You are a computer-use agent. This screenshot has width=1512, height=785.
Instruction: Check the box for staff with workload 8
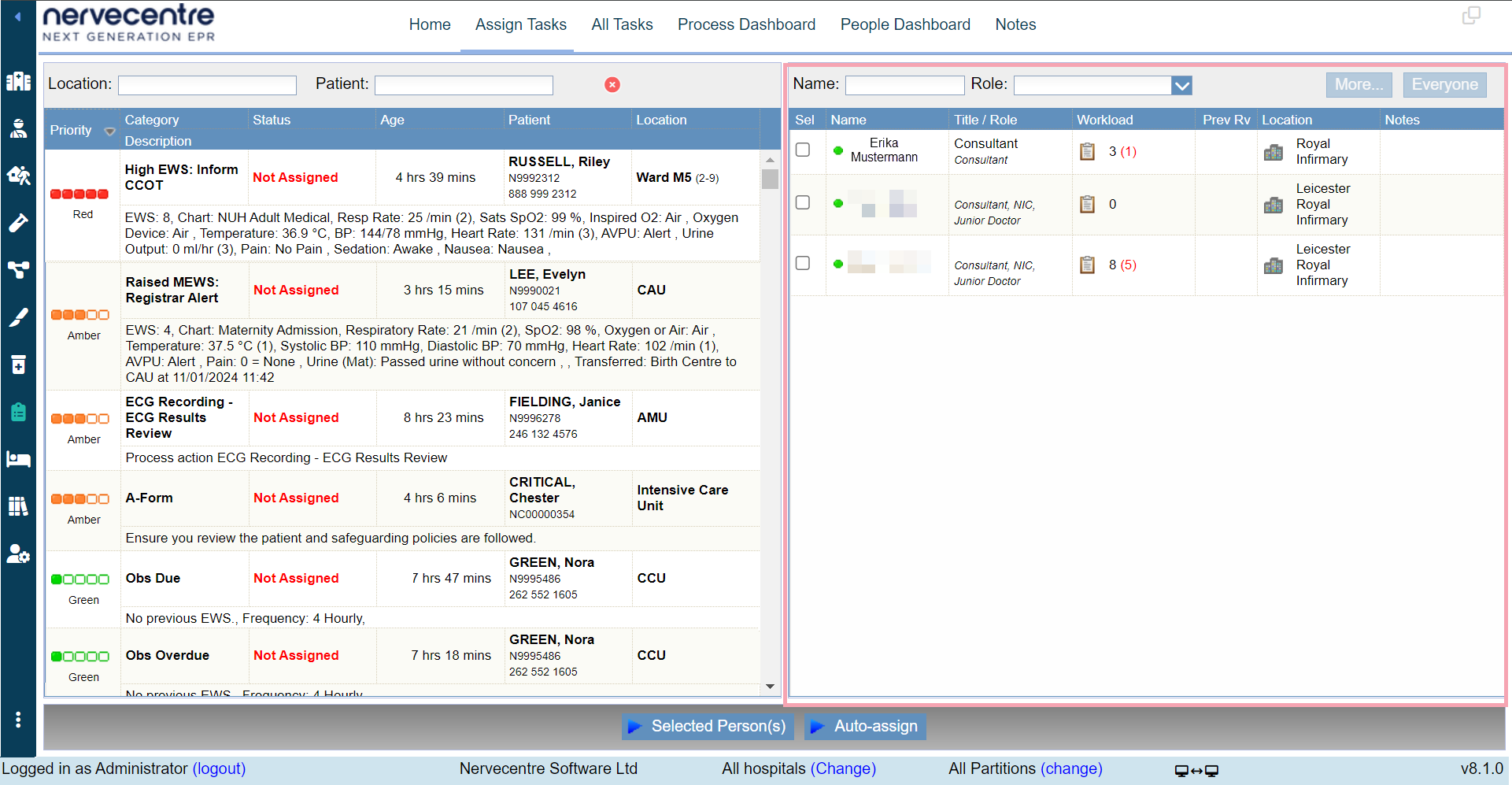coord(803,263)
